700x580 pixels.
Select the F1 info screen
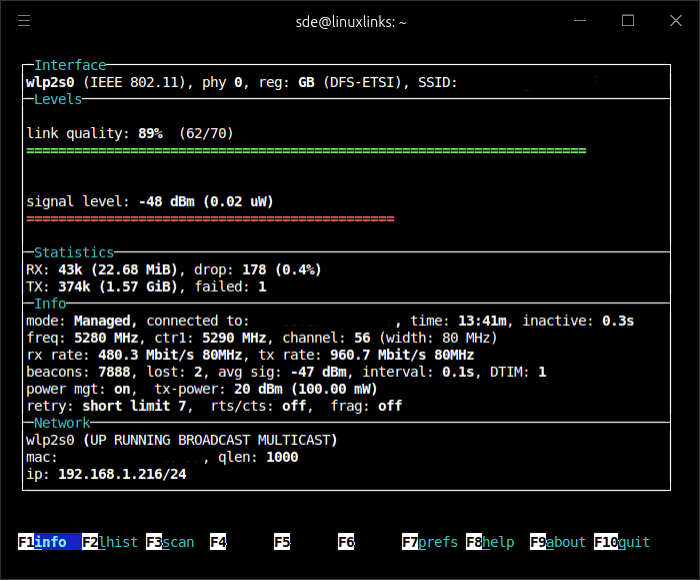[50, 542]
